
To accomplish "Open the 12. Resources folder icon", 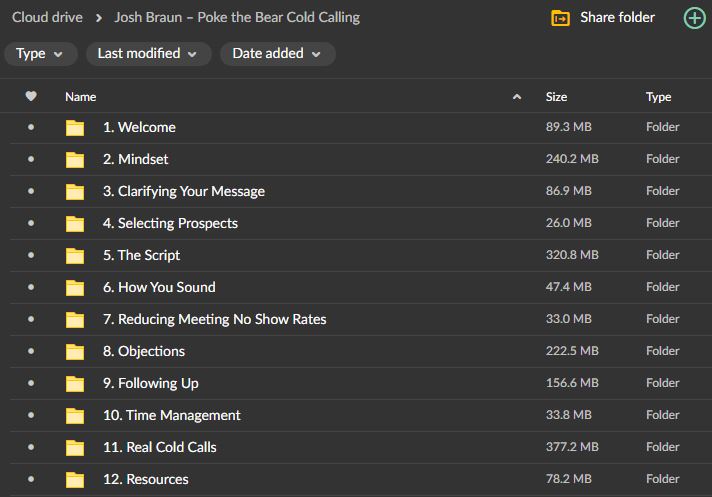I will 75,480.
